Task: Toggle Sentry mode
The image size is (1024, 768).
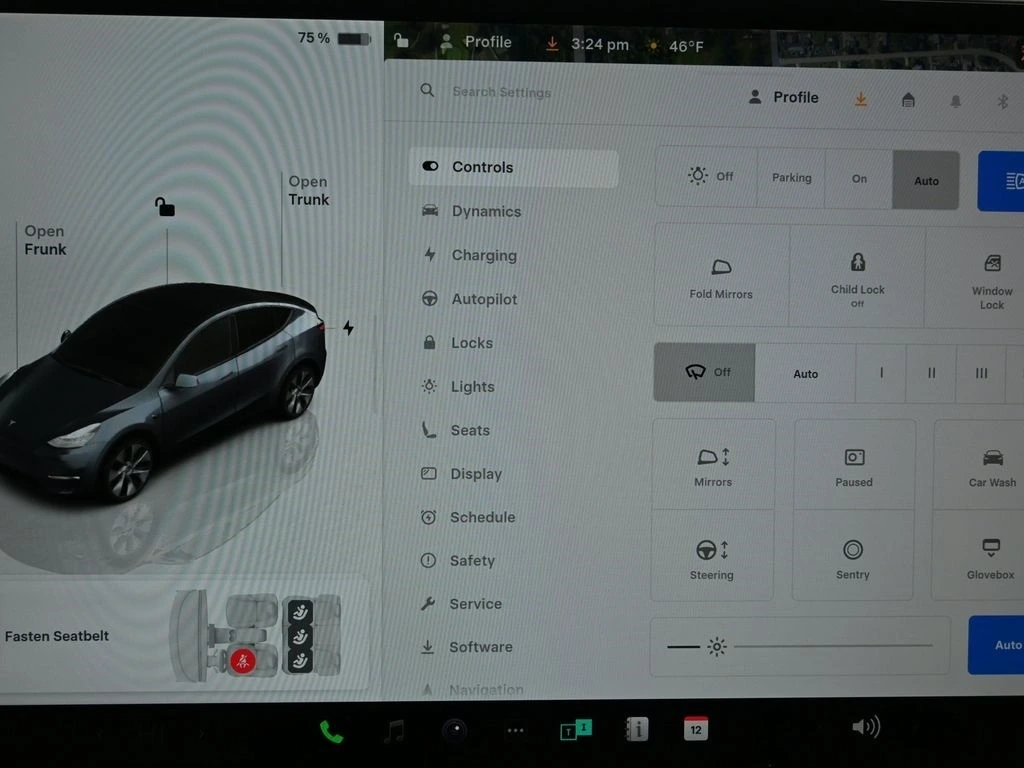Action: pos(853,556)
